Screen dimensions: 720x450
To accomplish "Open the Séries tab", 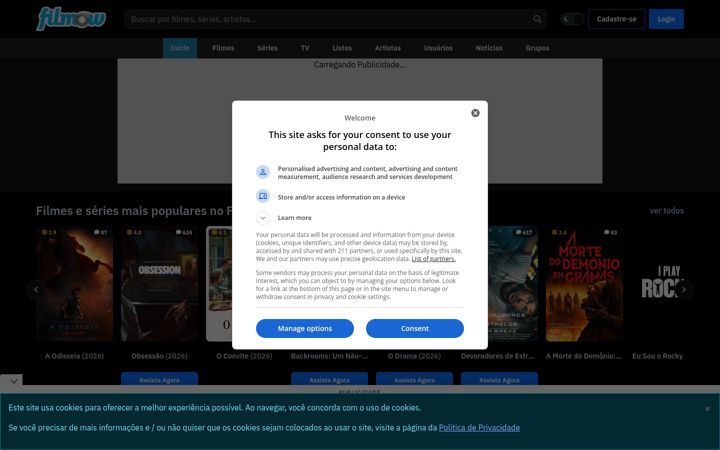I will click(267, 48).
